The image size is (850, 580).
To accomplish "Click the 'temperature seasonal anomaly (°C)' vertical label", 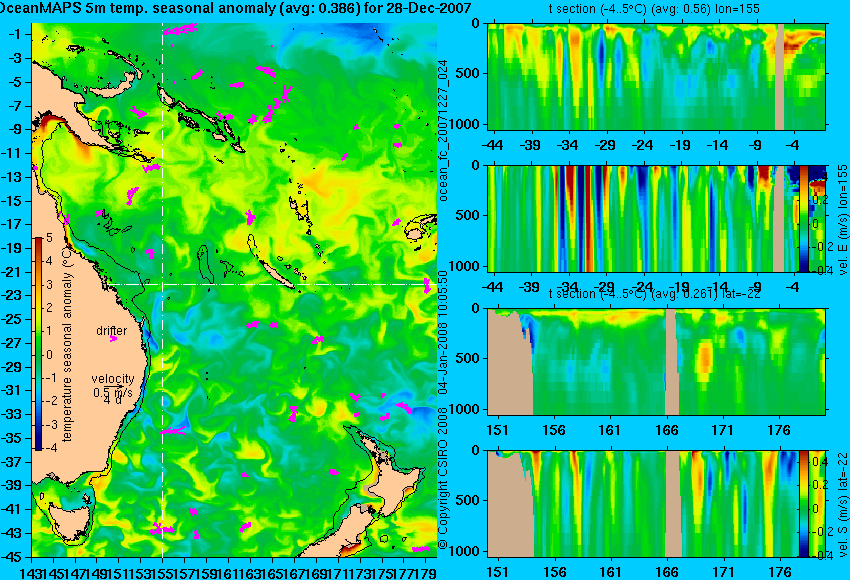I will 67,344.
